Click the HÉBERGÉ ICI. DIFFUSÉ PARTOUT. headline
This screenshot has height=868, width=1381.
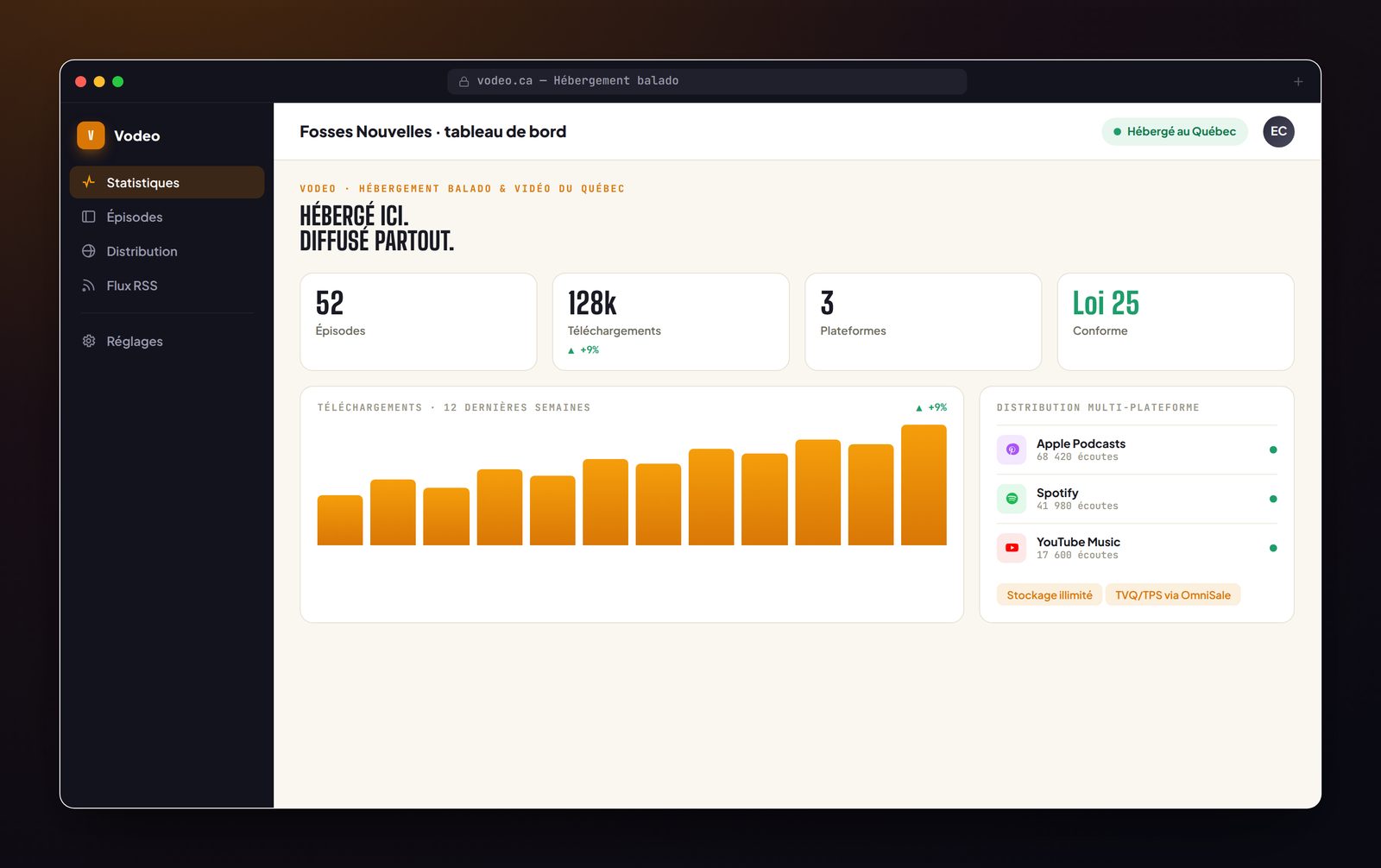376,228
